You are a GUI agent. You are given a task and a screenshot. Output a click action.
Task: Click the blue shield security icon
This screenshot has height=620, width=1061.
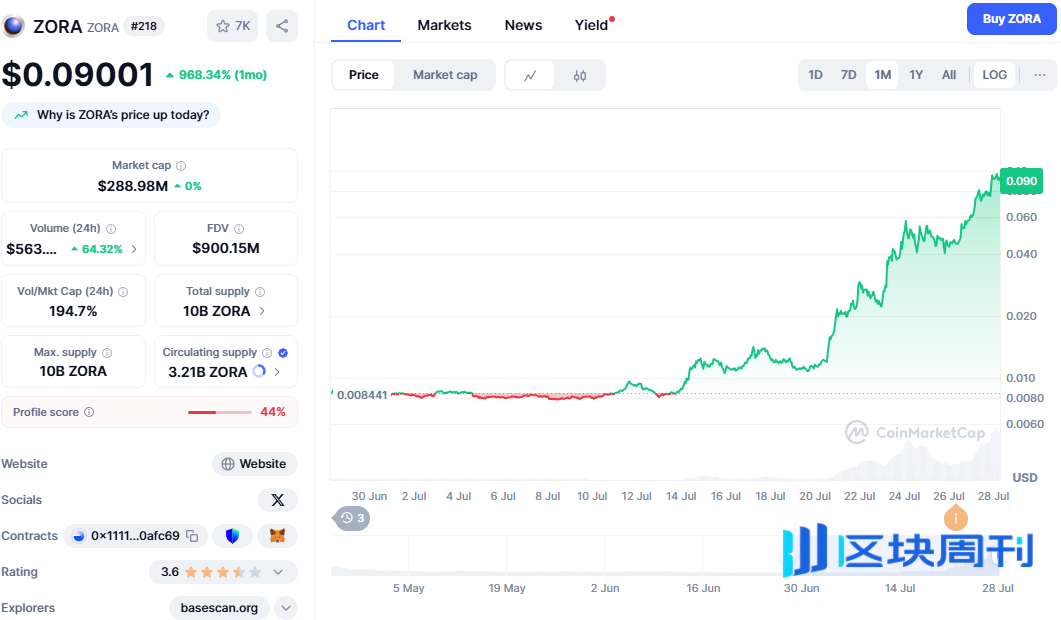(x=232, y=536)
